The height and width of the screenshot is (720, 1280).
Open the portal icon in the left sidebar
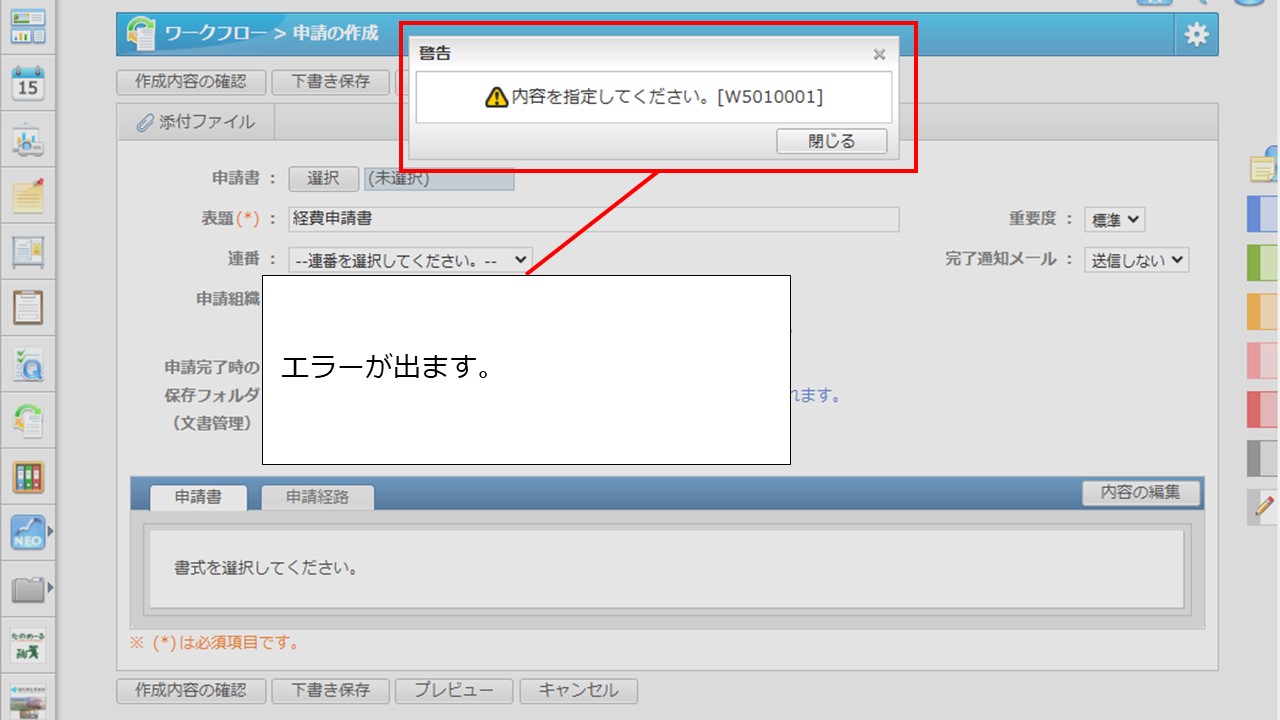tap(29, 27)
